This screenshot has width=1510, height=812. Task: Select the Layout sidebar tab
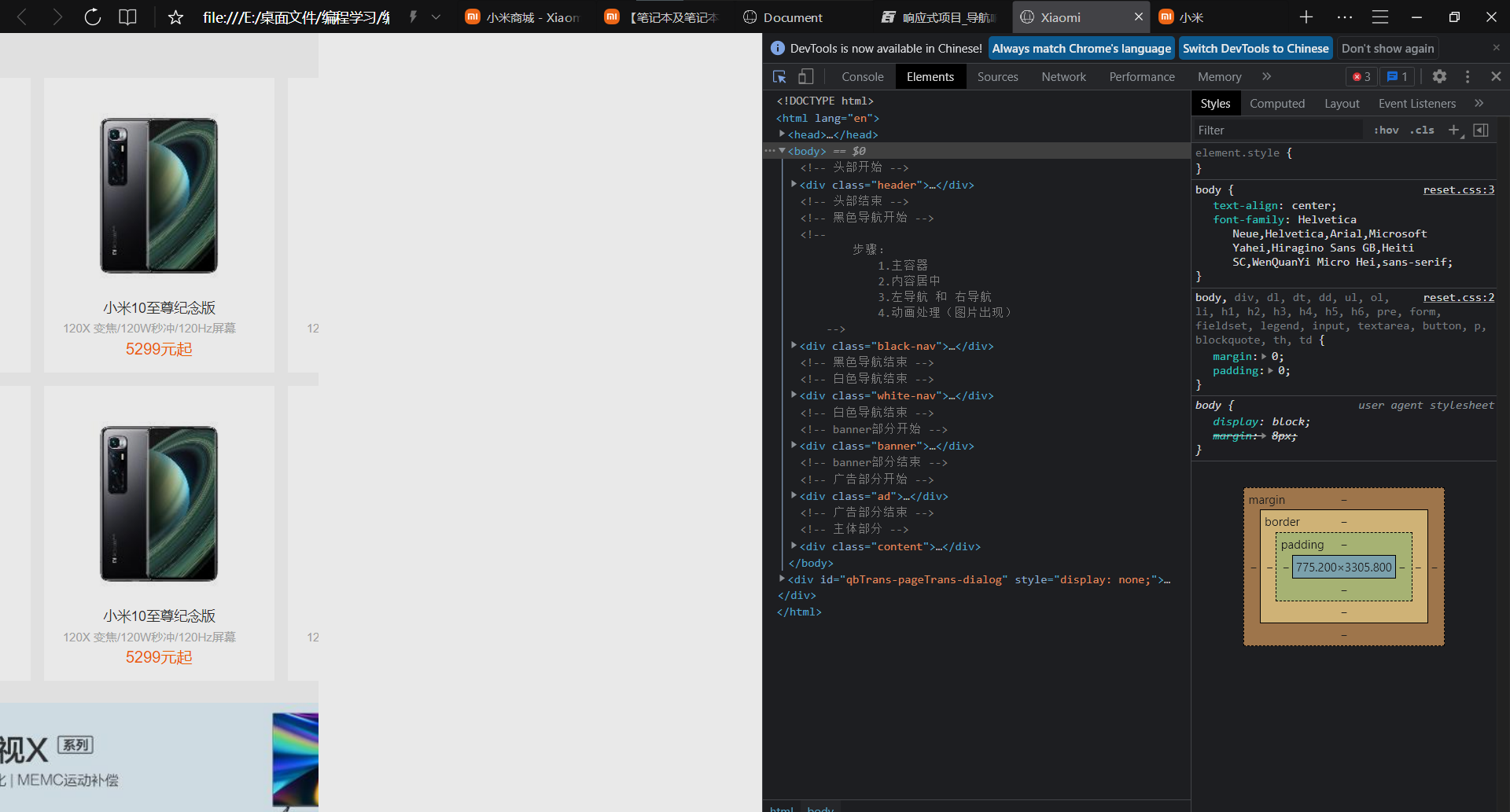(1342, 103)
